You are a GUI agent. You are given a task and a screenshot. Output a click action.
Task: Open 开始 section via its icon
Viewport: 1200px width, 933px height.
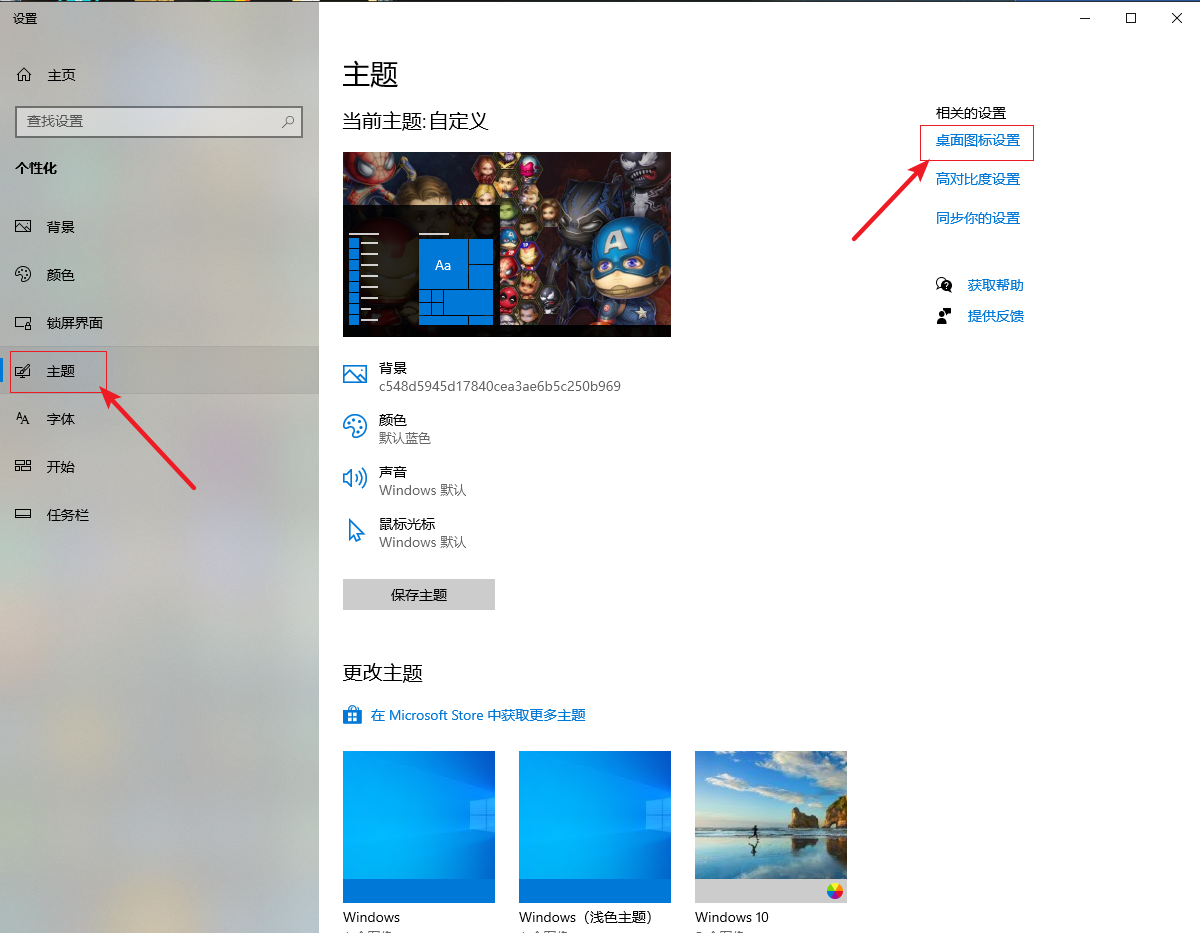(24, 467)
